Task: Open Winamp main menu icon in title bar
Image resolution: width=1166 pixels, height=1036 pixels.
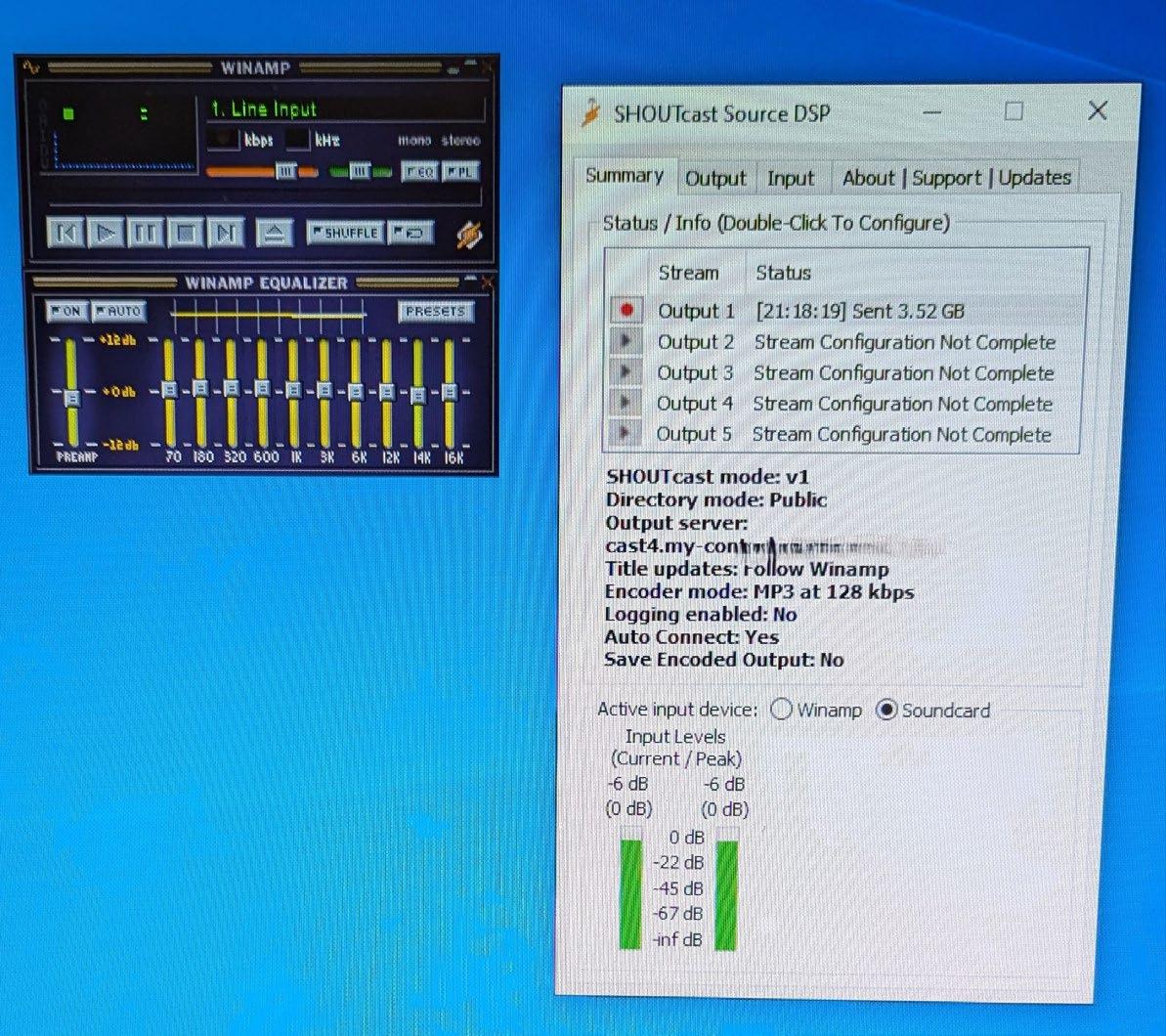Action: (30, 67)
